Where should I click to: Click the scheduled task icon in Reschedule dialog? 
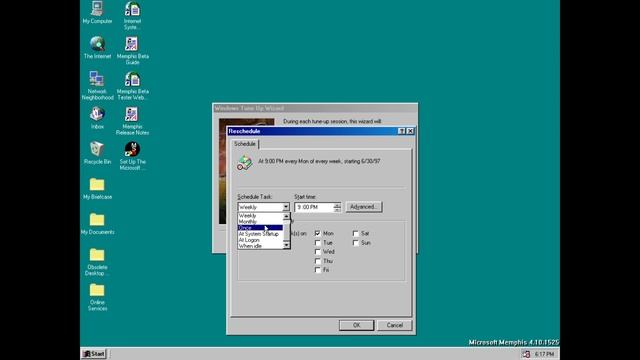[x=244, y=163]
